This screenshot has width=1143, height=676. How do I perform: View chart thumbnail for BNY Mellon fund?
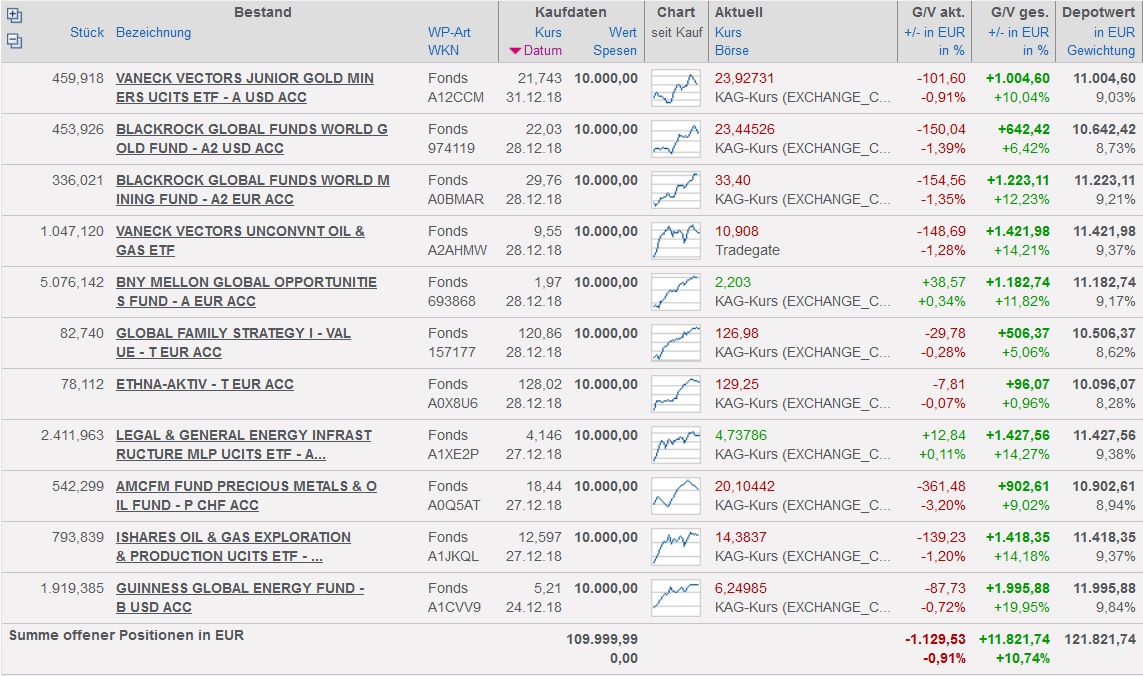coord(676,292)
